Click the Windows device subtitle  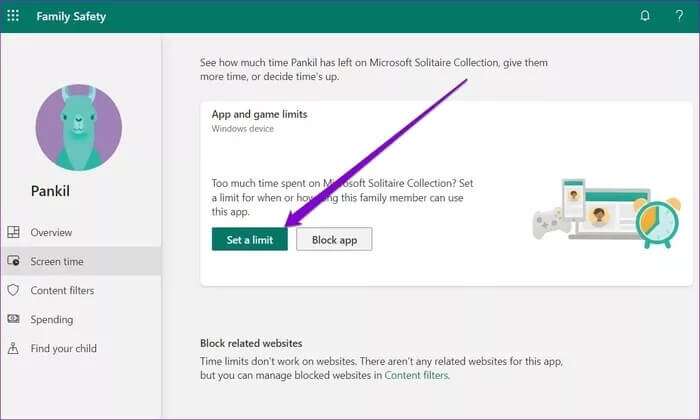[x=242, y=129]
